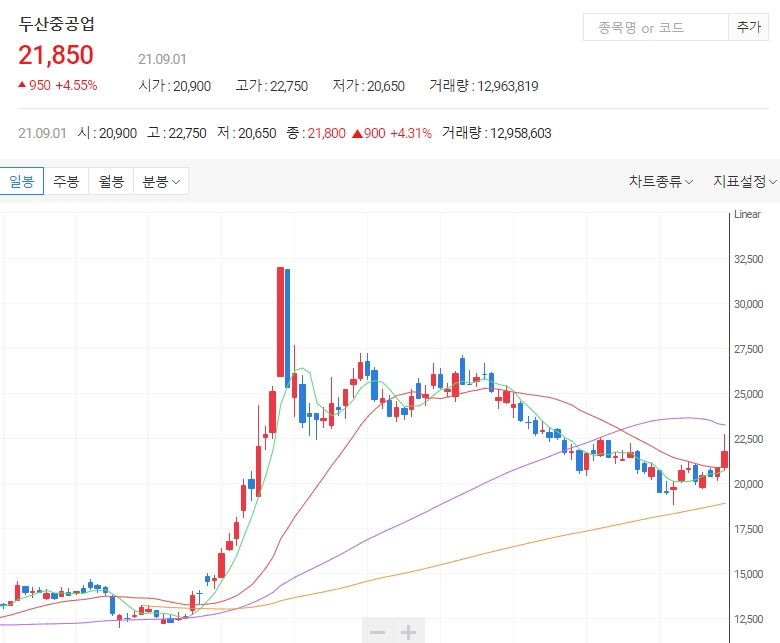Click the tallest red candlestick at the peak

coord(281,322)
